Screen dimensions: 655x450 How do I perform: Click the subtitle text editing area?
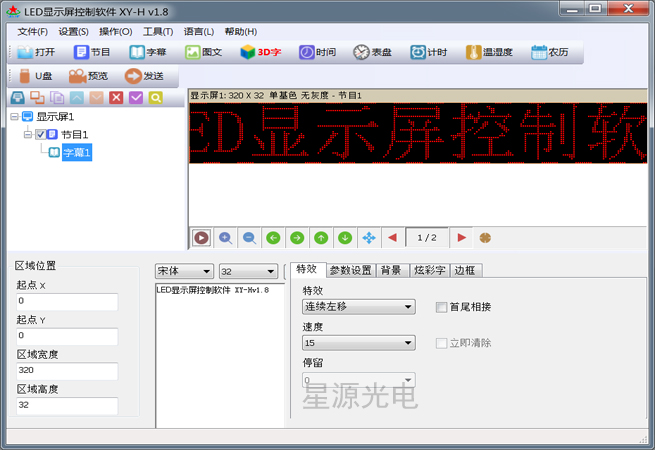click(x=220, y=355)
